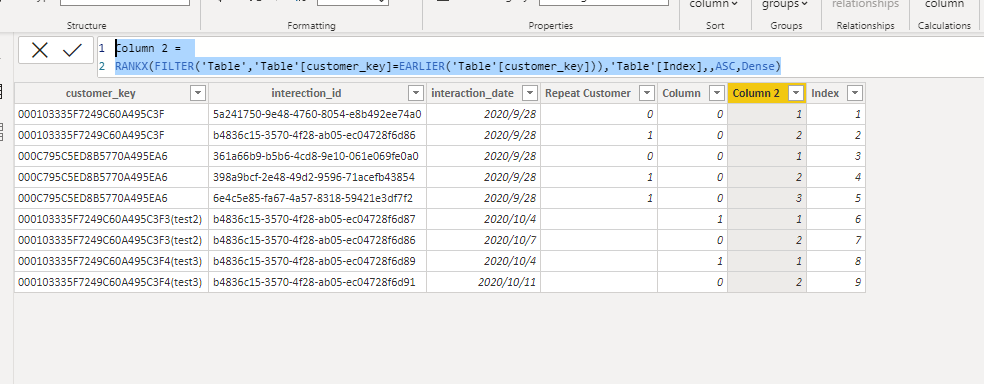Viewport: 984px width, 384px height.
Task: Open interection_id column filter dropdown
Action: (x=415, y=93)
